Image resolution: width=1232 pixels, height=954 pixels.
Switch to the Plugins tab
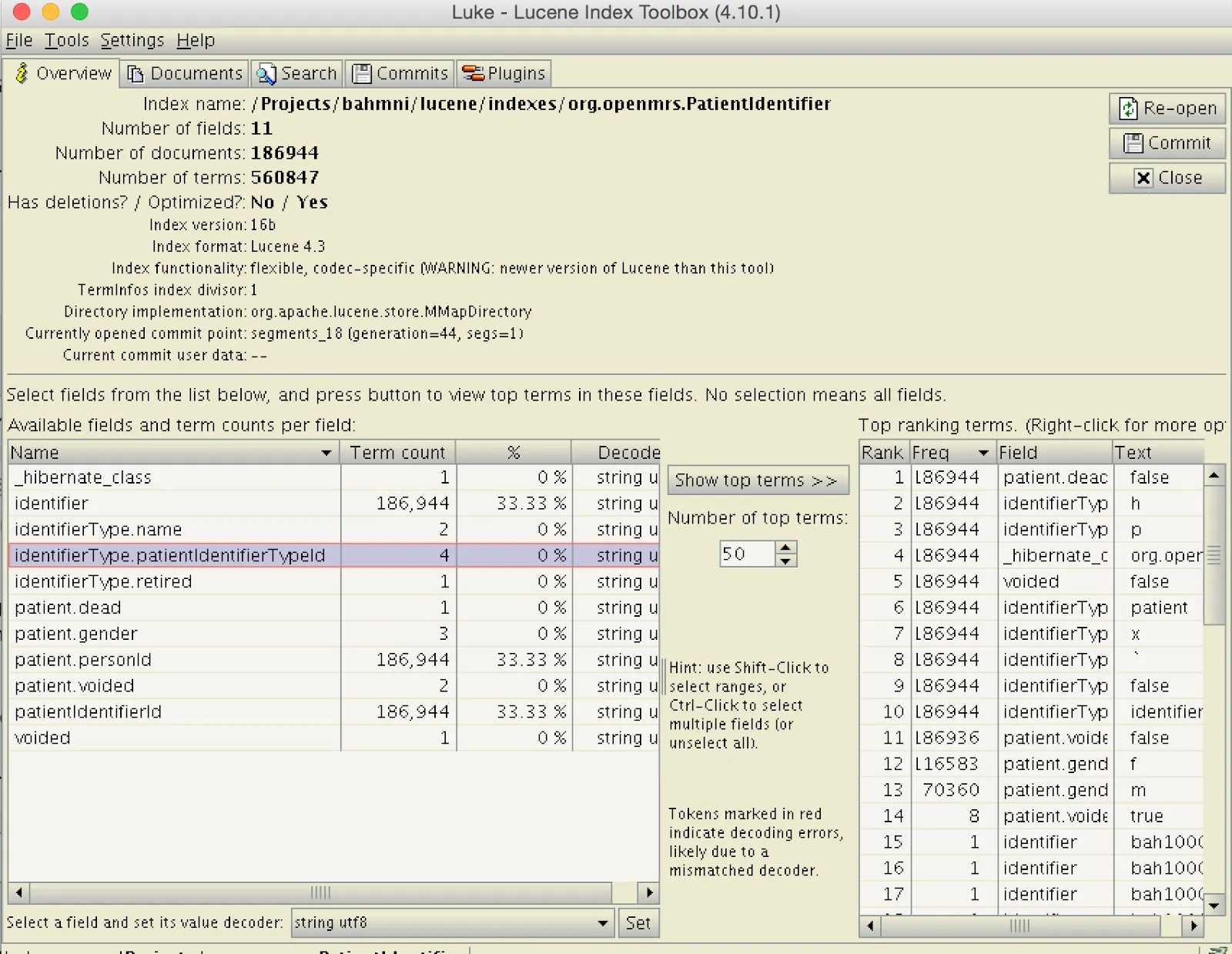(x=504, y=73)
